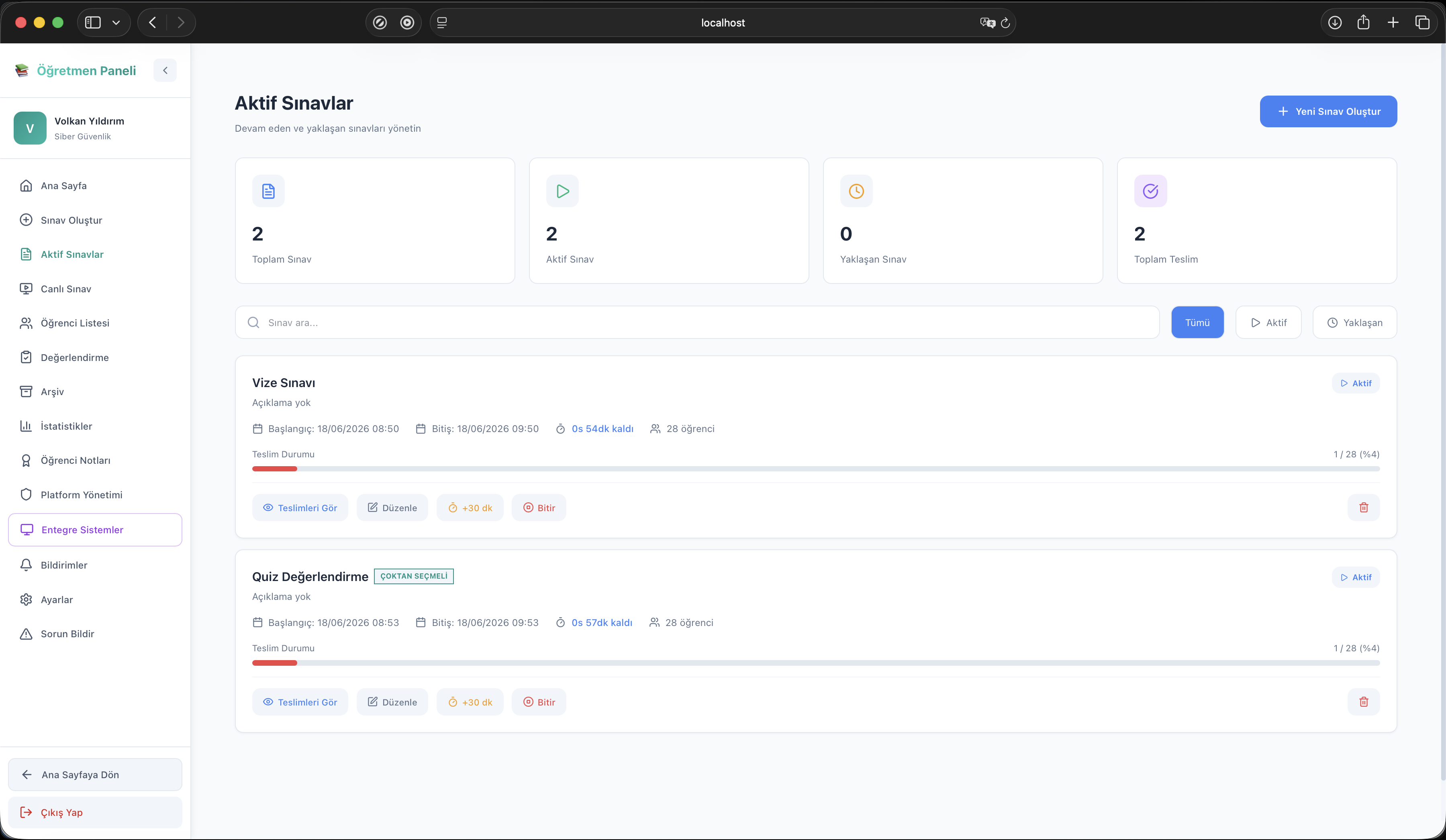The width and height of the screenshot is (1446, 840).
Task: Edit the Vize Sınavı exam
Action: point(392,508)
